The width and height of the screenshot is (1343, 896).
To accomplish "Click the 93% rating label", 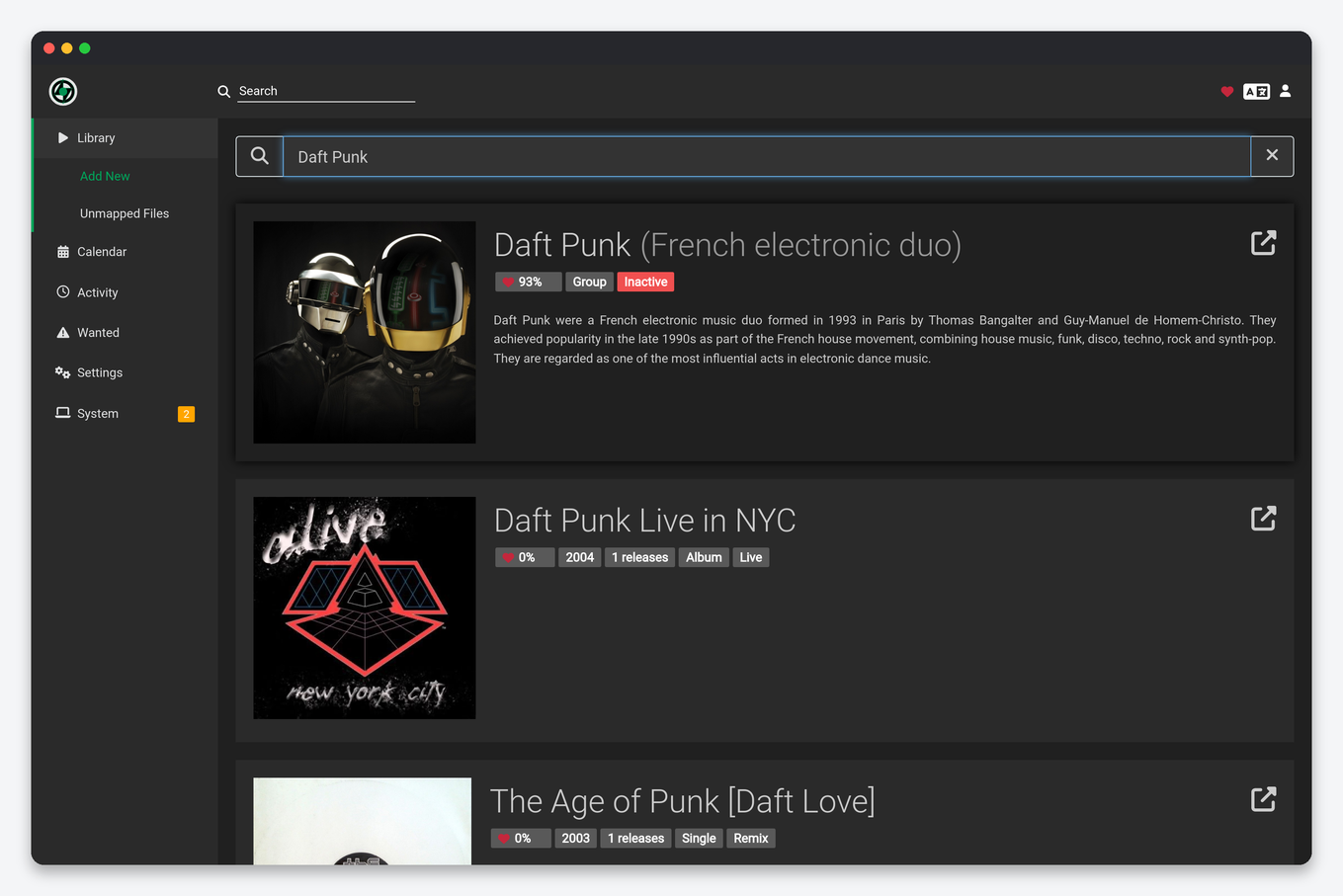I will 529,282.
